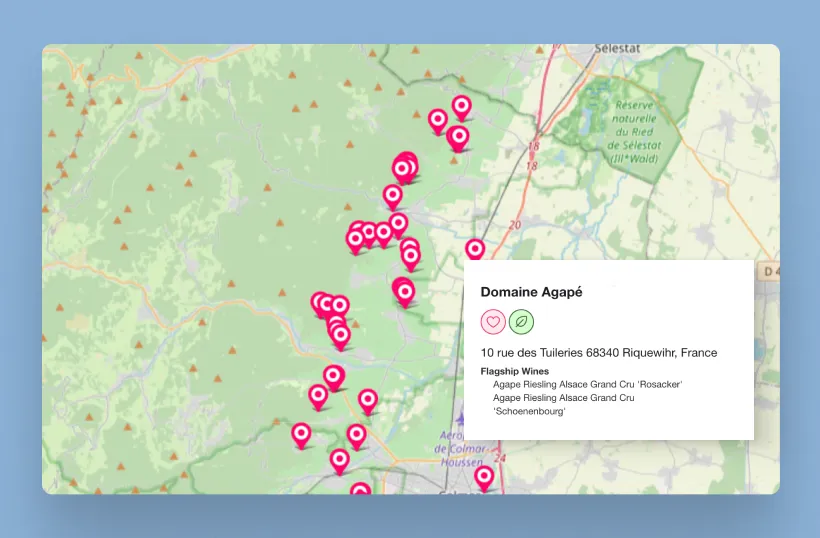820x538 pixels.
Task: Click the winery pin just above the popup's top-left corner
Action: pyautogui.click(x=475, y=249)
